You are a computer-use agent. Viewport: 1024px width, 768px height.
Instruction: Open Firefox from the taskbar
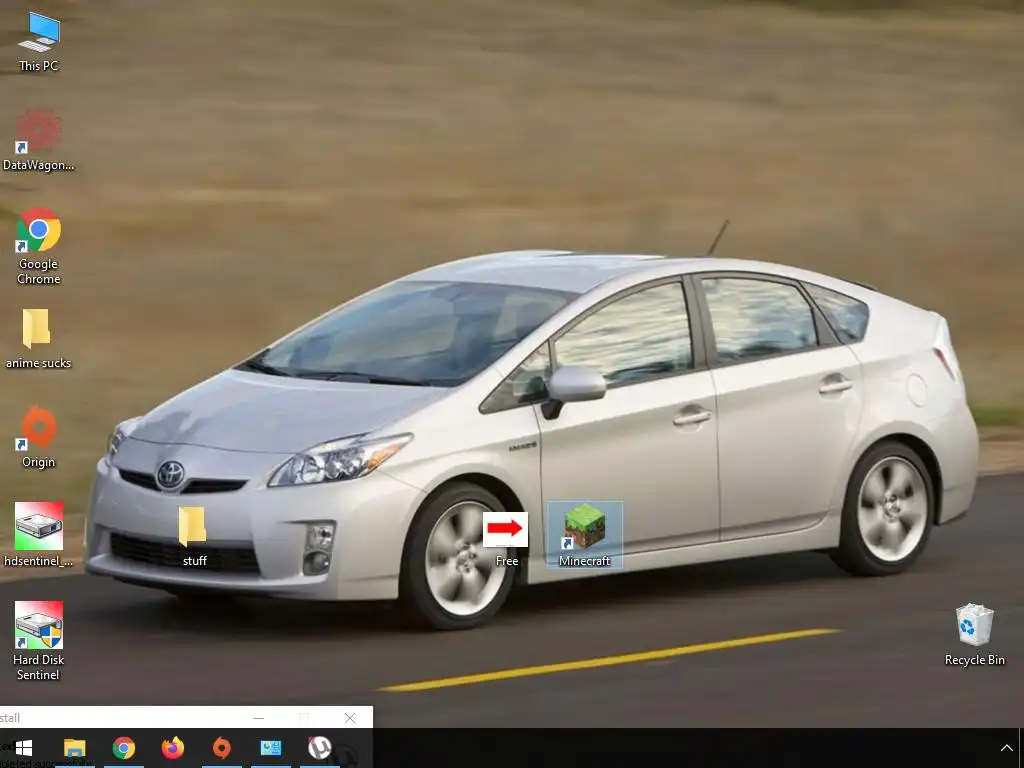pyautogui.click(x=172, y=748)
